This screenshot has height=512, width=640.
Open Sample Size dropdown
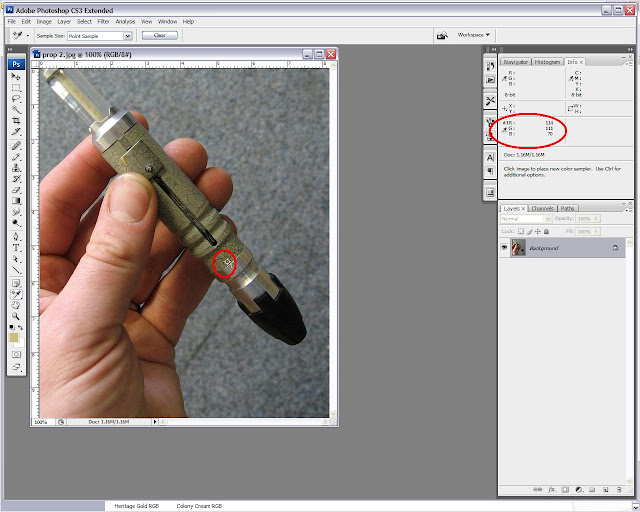128,36
